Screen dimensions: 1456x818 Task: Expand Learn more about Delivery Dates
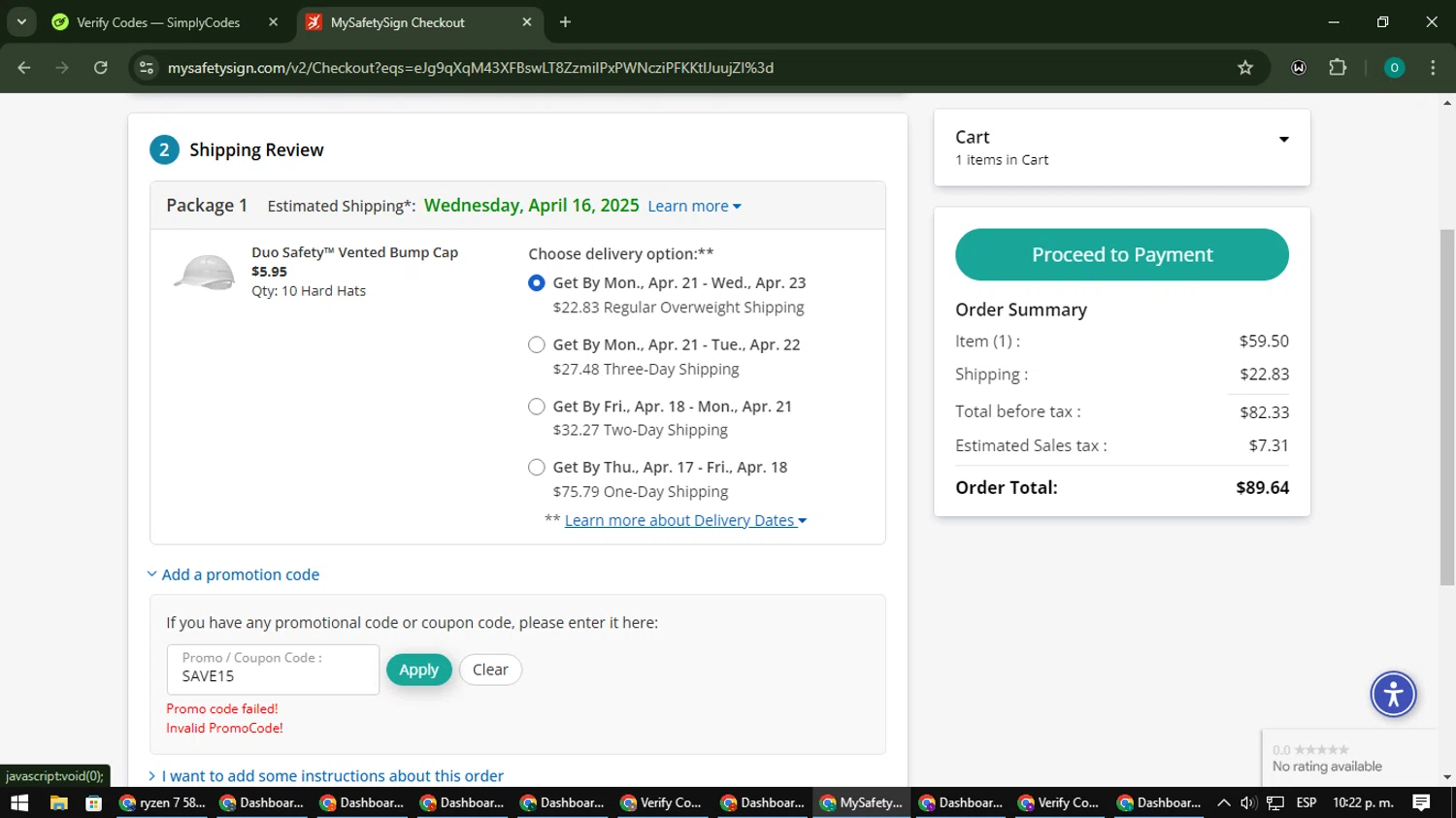pyautogui.click(x=685, y=520)
